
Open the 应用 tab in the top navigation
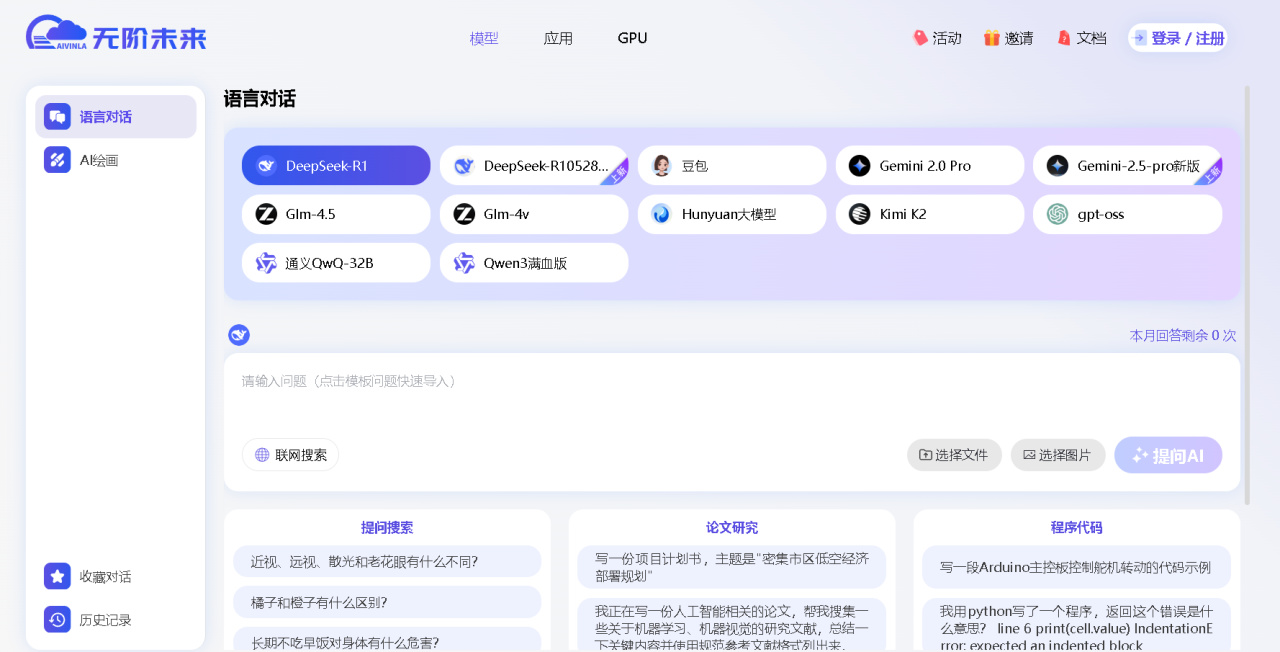coord(558,38)
